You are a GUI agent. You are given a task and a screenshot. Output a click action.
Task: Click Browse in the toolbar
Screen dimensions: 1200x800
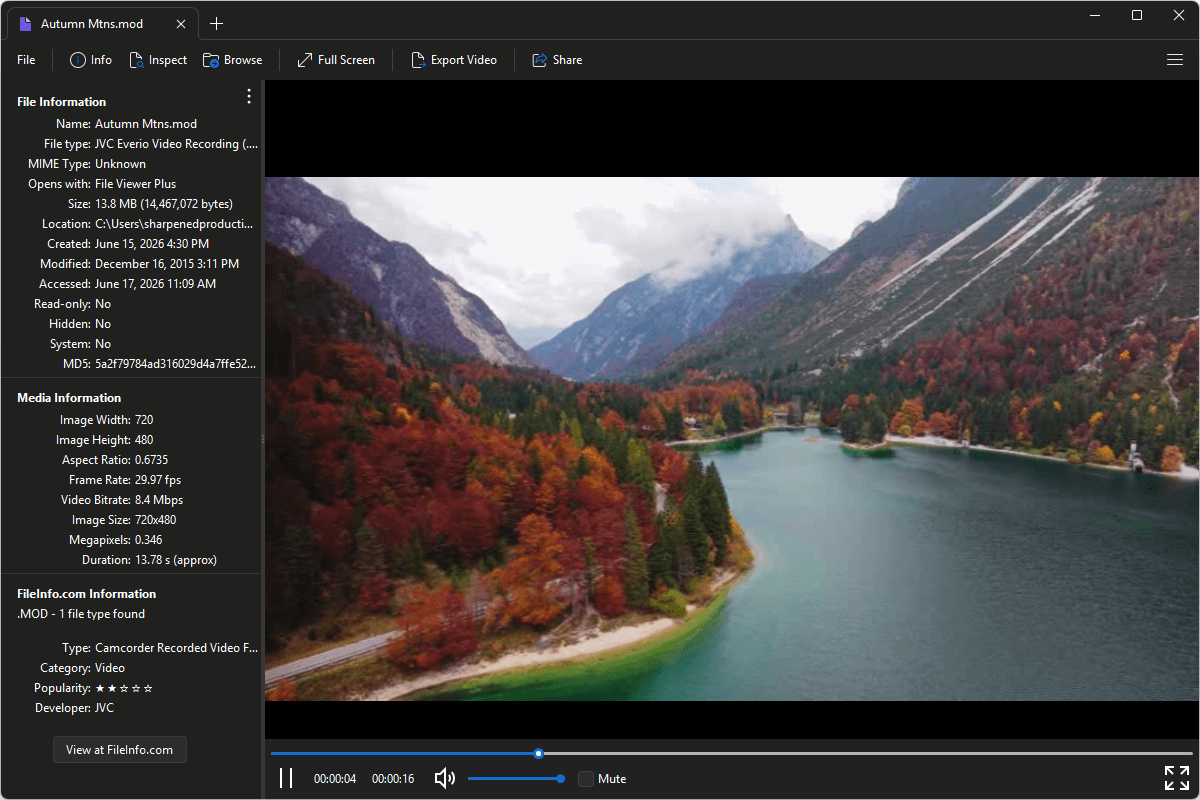pos(232,60)
